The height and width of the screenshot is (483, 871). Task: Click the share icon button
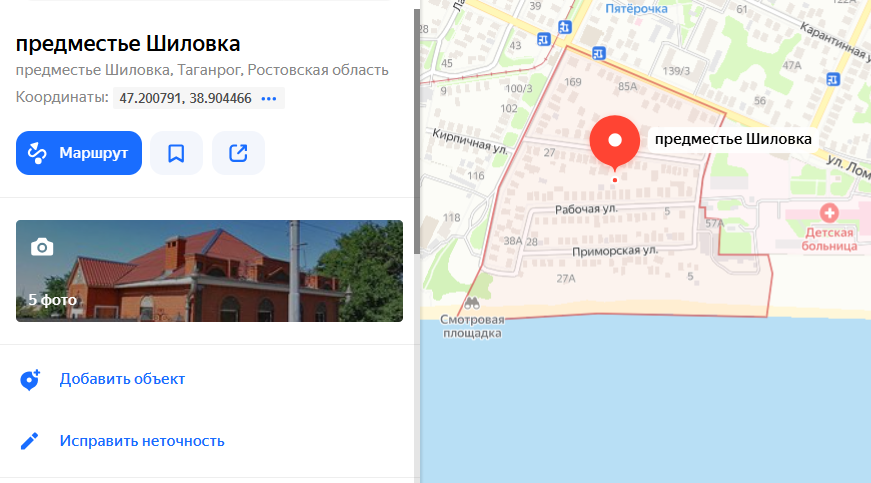pos(238,153)
